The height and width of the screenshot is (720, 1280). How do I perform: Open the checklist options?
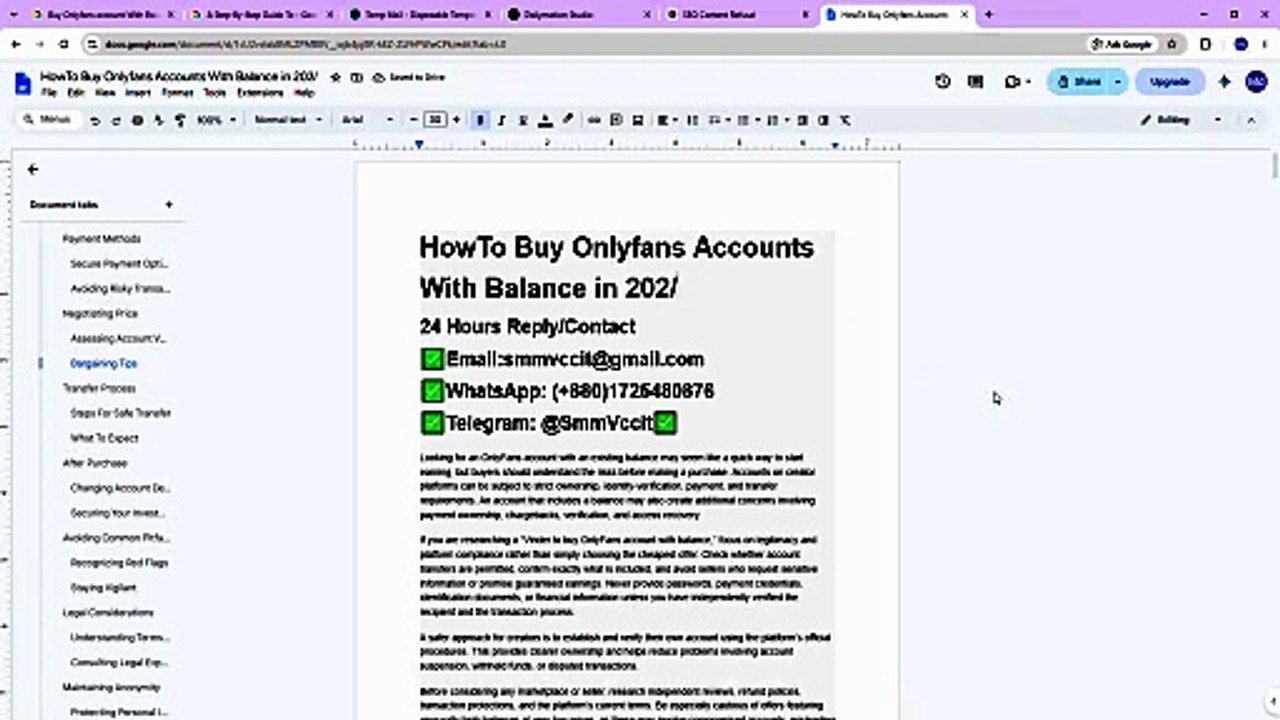coord(718,120)
